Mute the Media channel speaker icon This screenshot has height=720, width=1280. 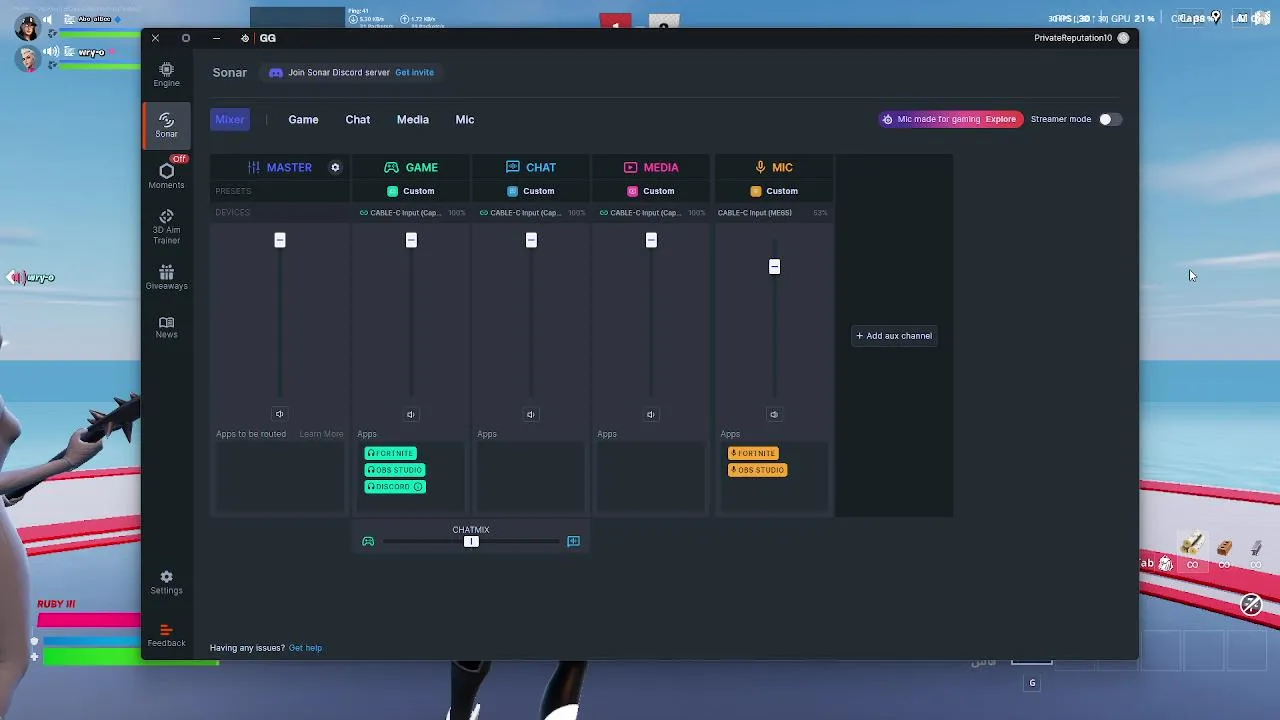point(651,414)
